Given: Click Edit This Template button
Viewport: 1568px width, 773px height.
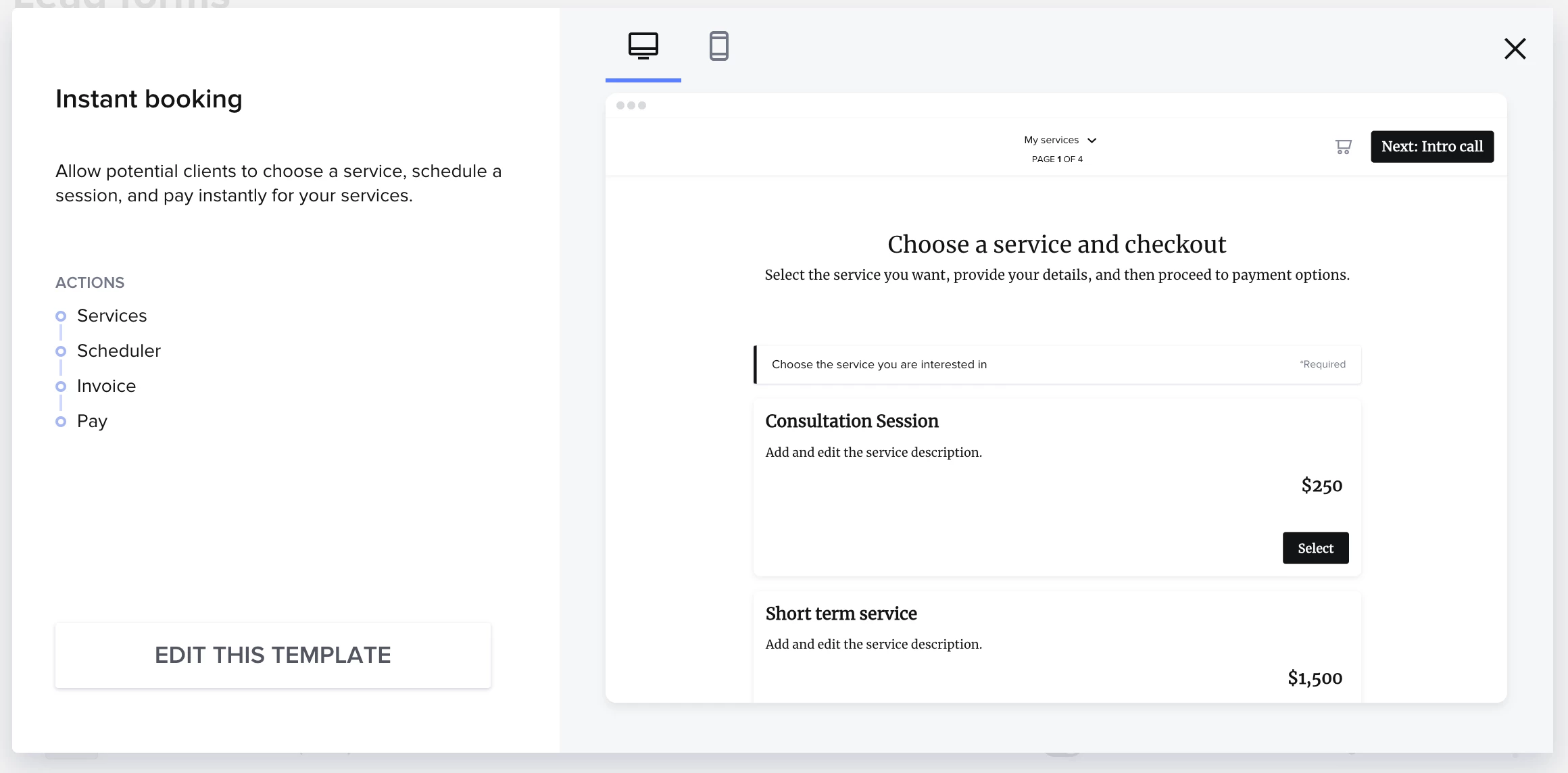Looking at the screenshot, I should [273, 655].
